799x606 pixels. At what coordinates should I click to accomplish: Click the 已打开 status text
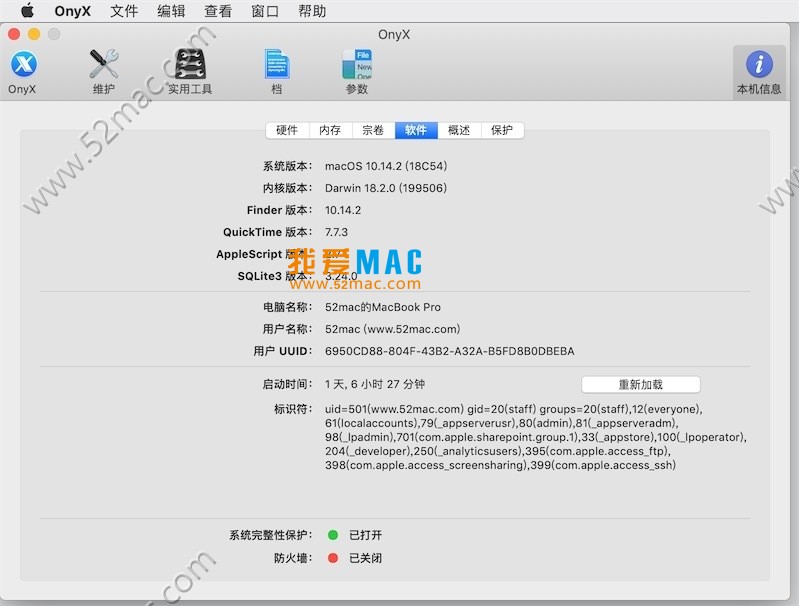click(365, 535)
